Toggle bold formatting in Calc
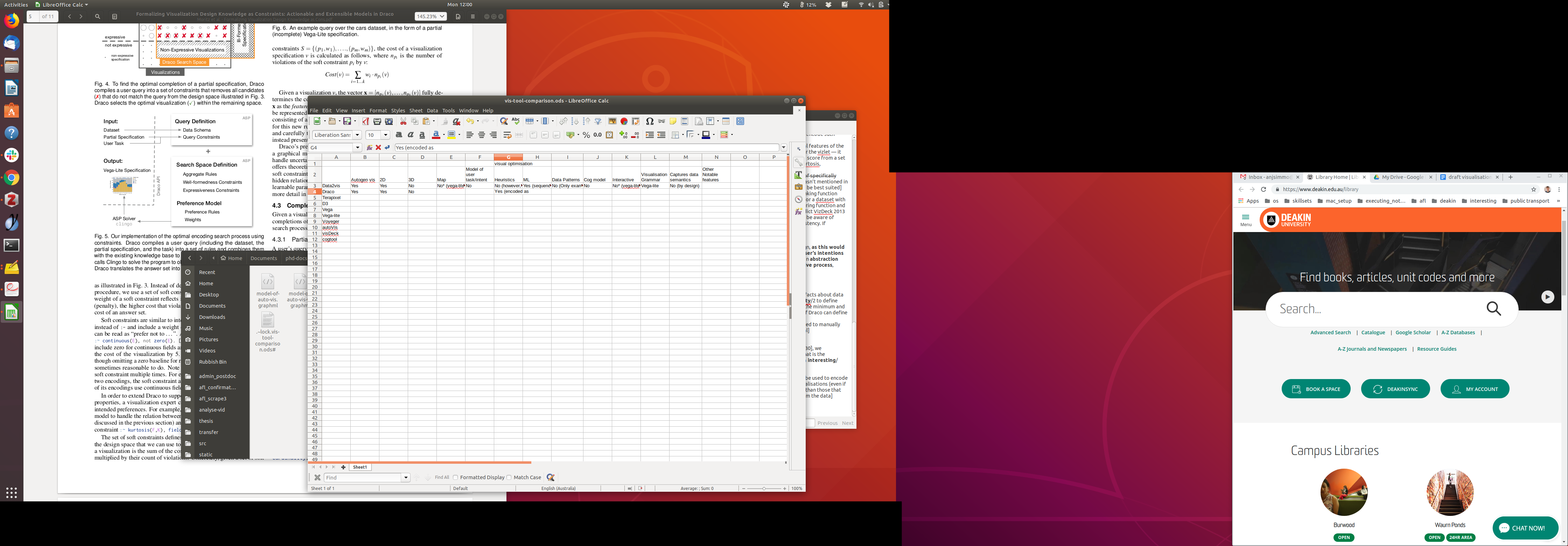This screenshot has height=546, width=1568. [x=399, y=135]
